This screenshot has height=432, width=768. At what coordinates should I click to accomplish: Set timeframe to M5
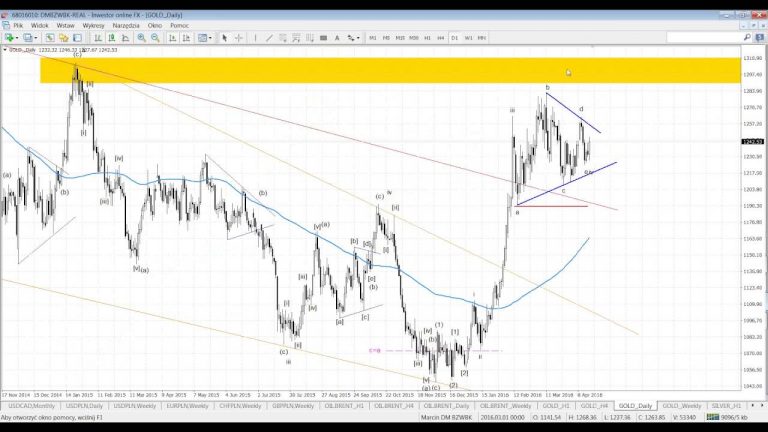tap(386, 38)
